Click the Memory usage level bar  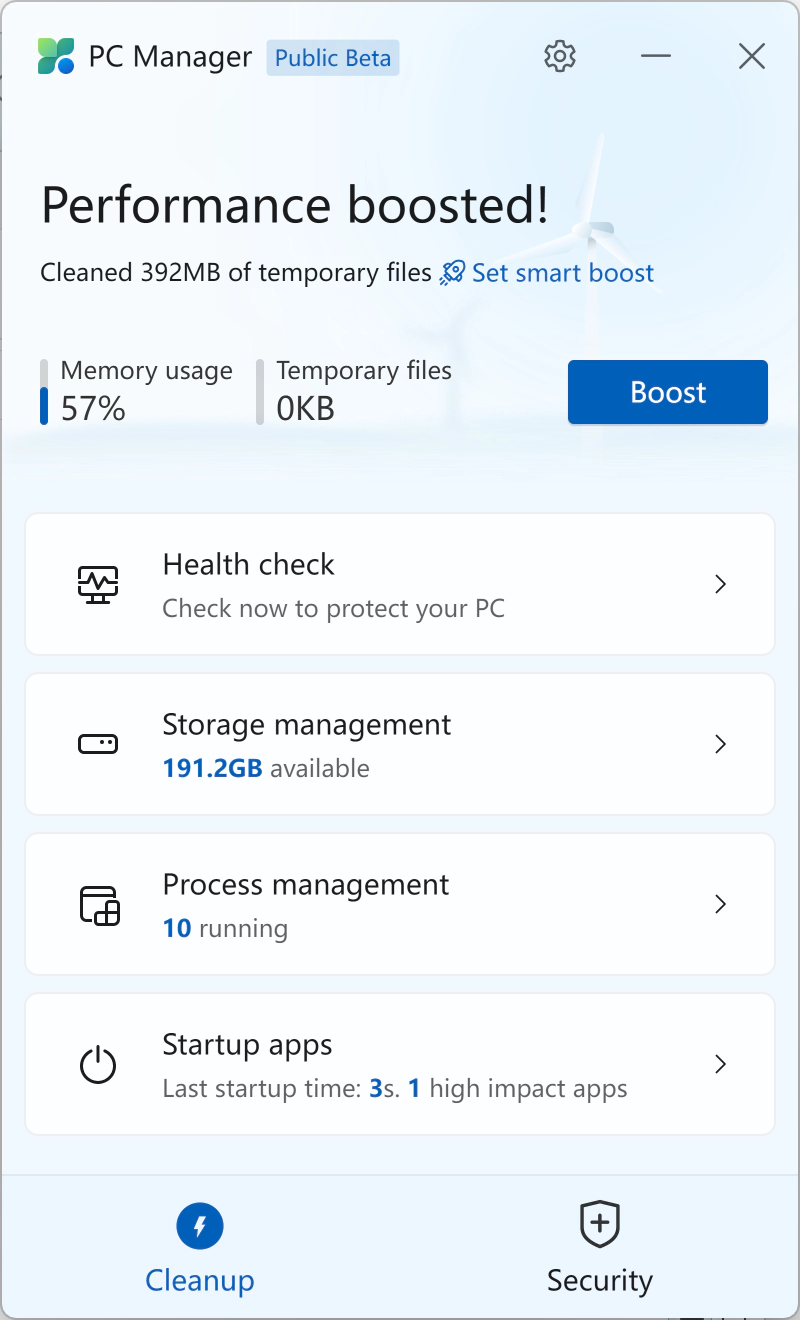click(44, 392)
